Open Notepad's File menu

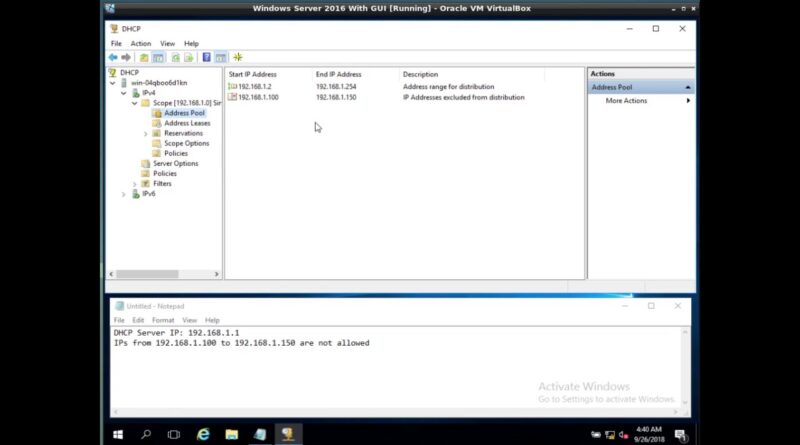click(119, 320)
